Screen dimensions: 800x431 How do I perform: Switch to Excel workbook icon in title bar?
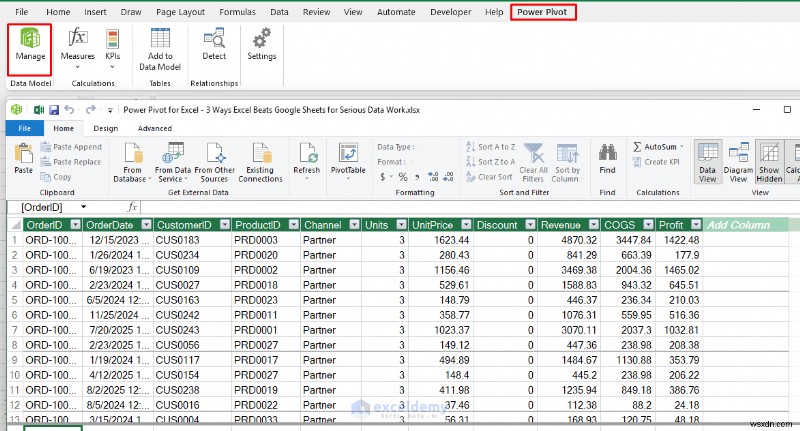39,110
